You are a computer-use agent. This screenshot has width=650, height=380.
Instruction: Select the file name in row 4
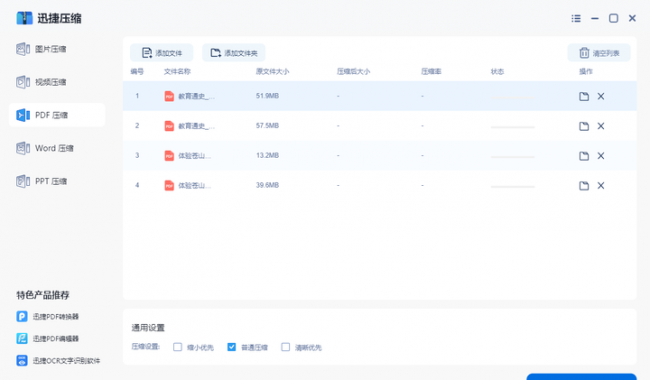tap(194, 186)
